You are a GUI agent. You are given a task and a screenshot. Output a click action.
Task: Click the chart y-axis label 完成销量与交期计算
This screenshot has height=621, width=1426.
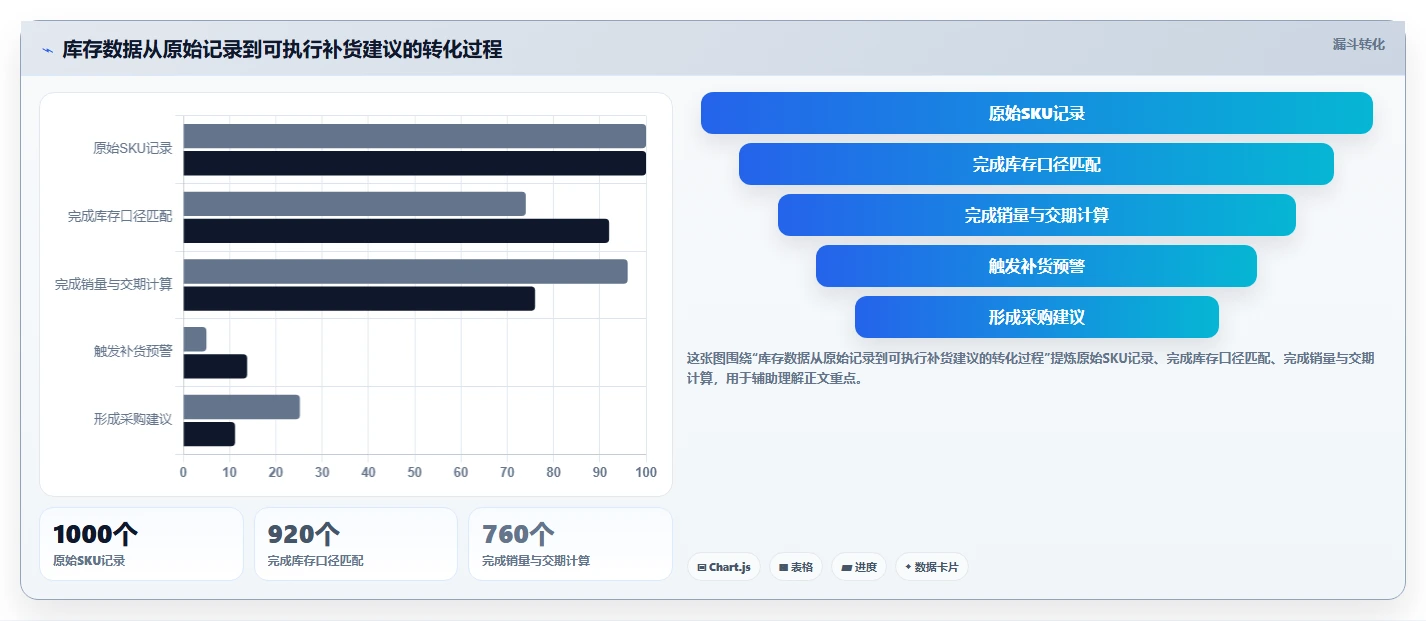(114, 284)
